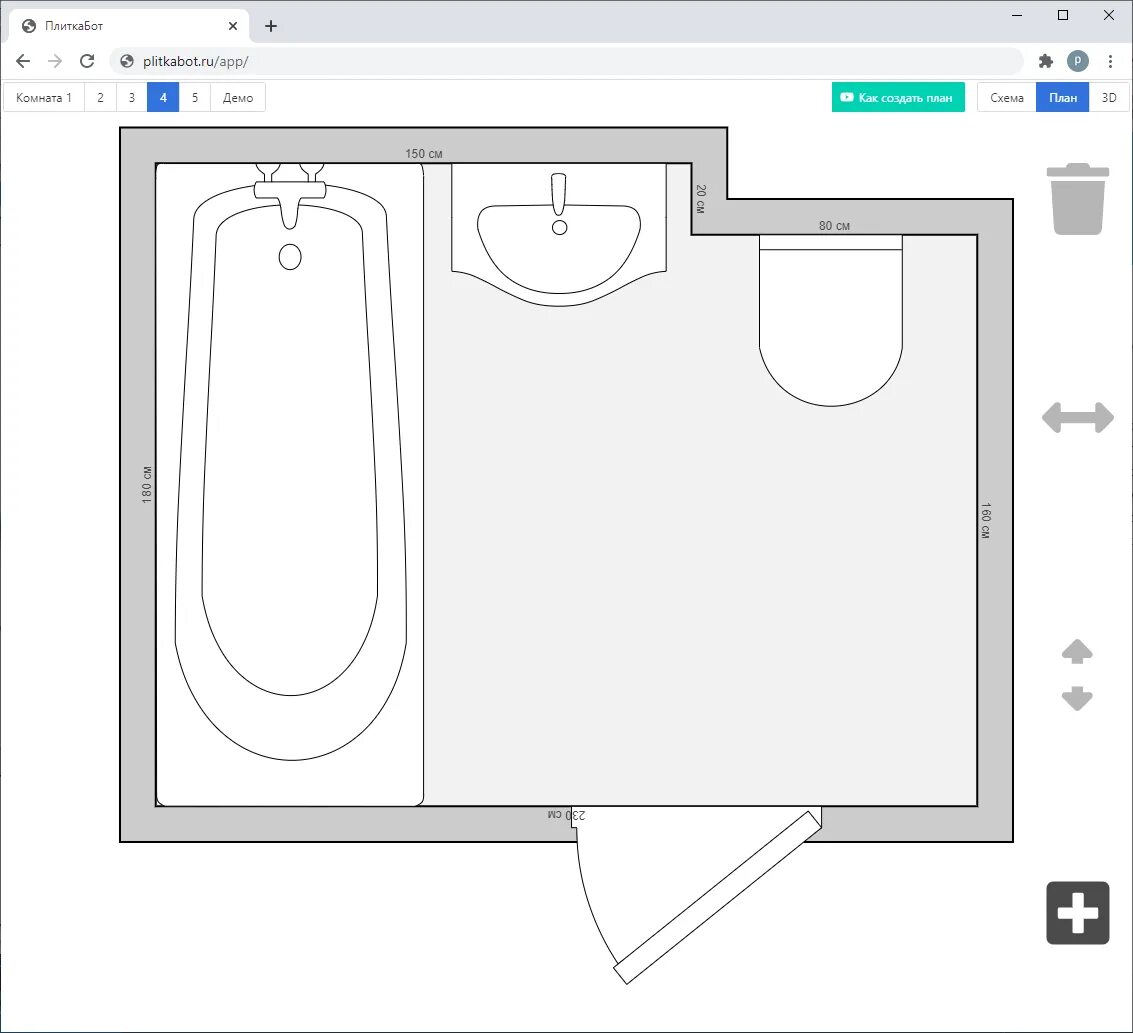This screenshot has height=1033, width=1133.
Task: Click the 180 см wall dimension
Action: click(x=147, y=484)
